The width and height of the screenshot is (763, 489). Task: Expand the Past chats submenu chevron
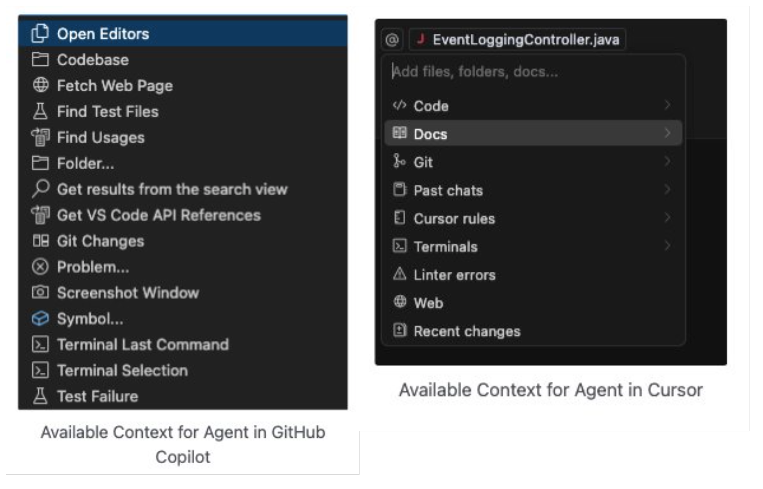[668, 189]
